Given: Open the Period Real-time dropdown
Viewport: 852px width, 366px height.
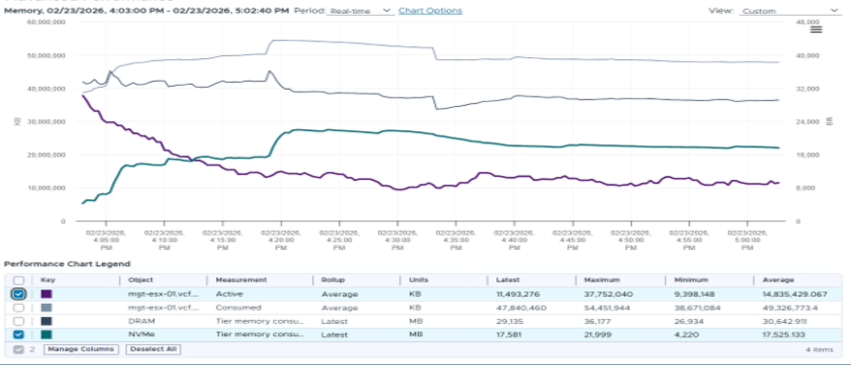Looking at the screenshot, I should coord(361,11).
